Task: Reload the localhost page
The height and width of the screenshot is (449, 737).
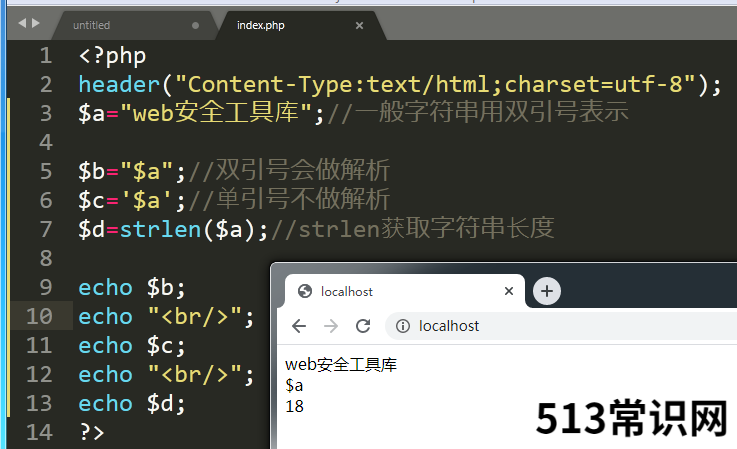Action: click(363, 326)
